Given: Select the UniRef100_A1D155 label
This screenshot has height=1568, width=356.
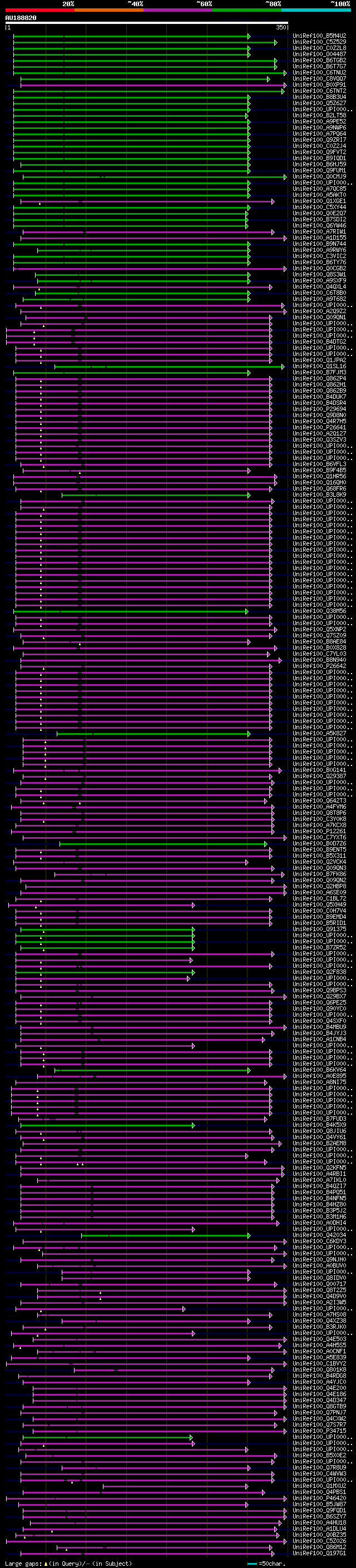Looking at the screenshot, I should [x=319, y=238].
